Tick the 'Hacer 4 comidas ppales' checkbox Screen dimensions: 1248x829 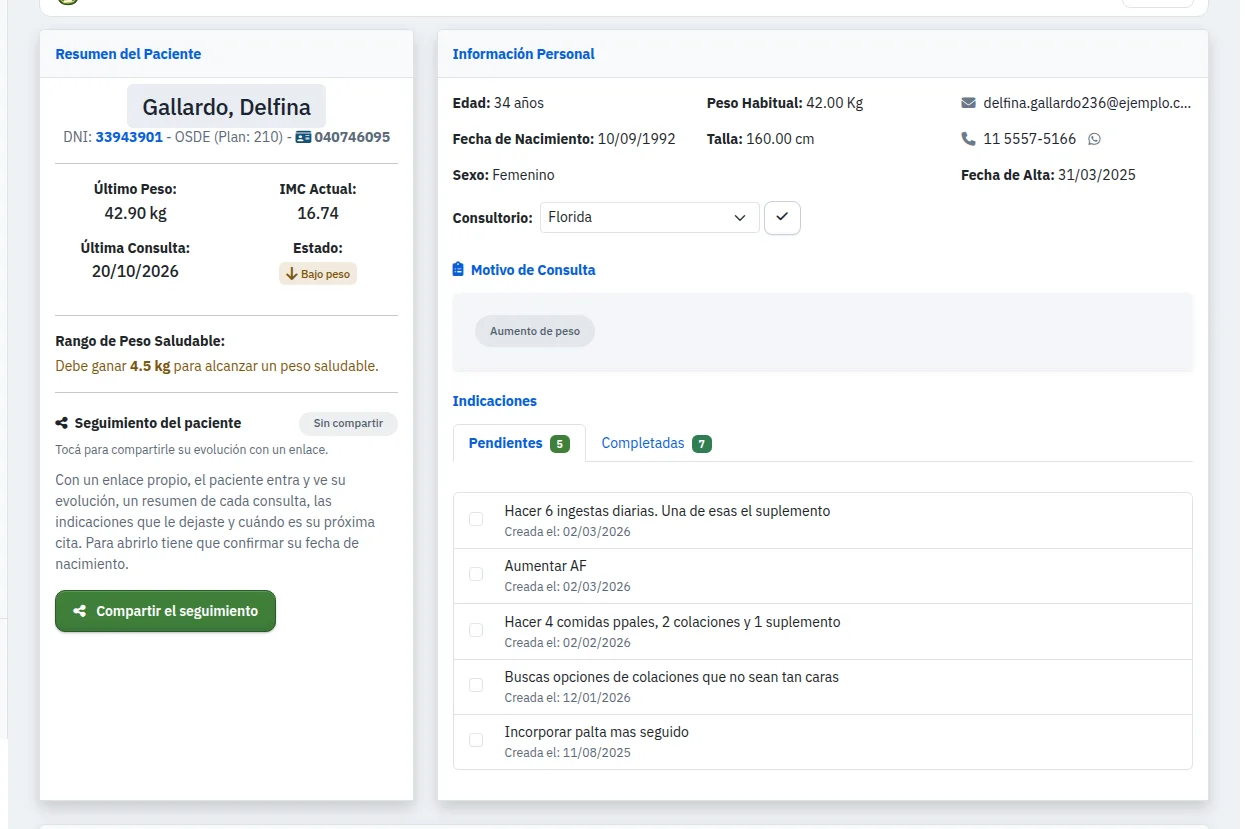pos(476,630)
